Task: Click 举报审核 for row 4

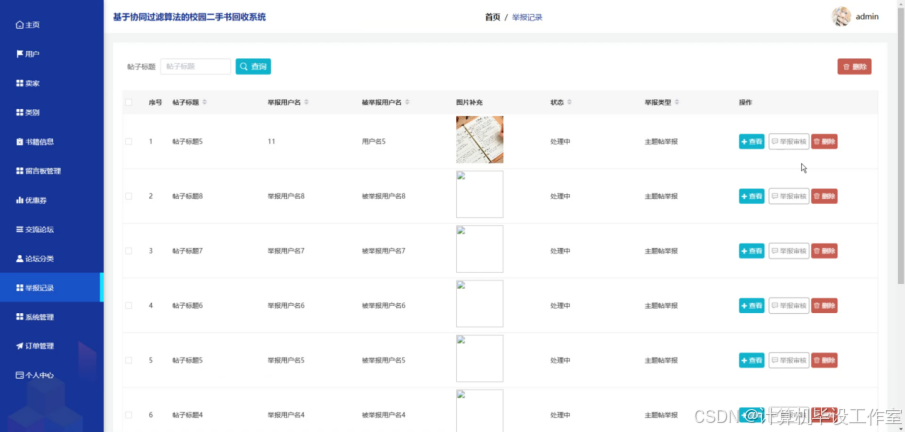Action: coord(789,306)
